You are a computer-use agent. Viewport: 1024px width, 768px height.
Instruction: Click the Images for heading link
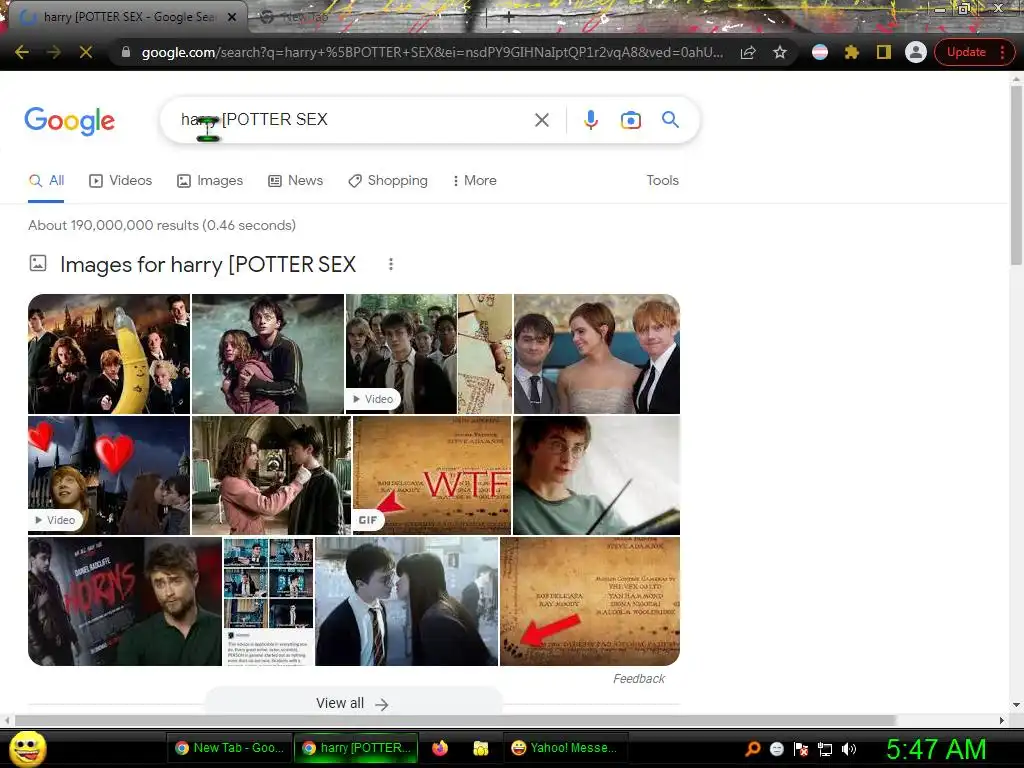point(208,264)
